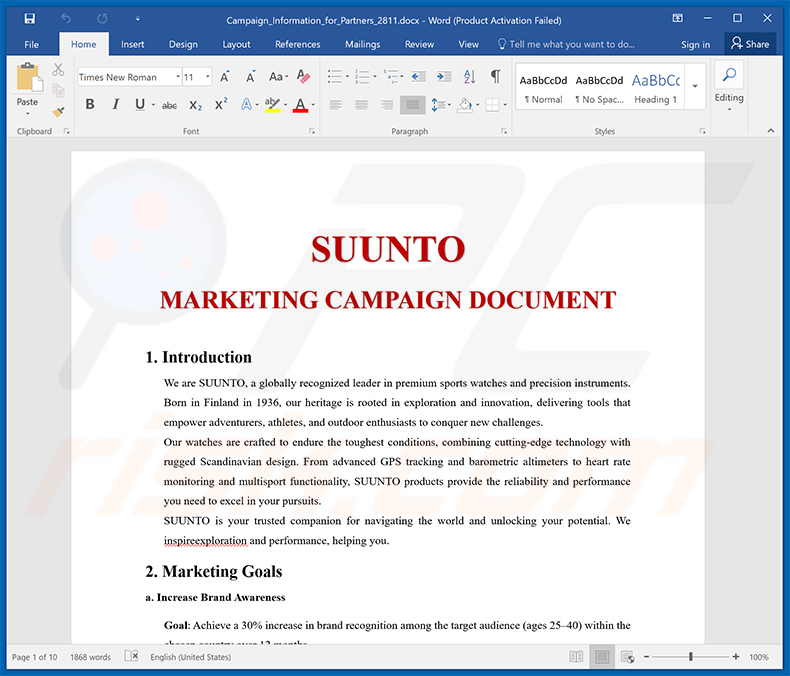
Task: Apply Text Effects with the outlined A
Action: pos(246,104)
